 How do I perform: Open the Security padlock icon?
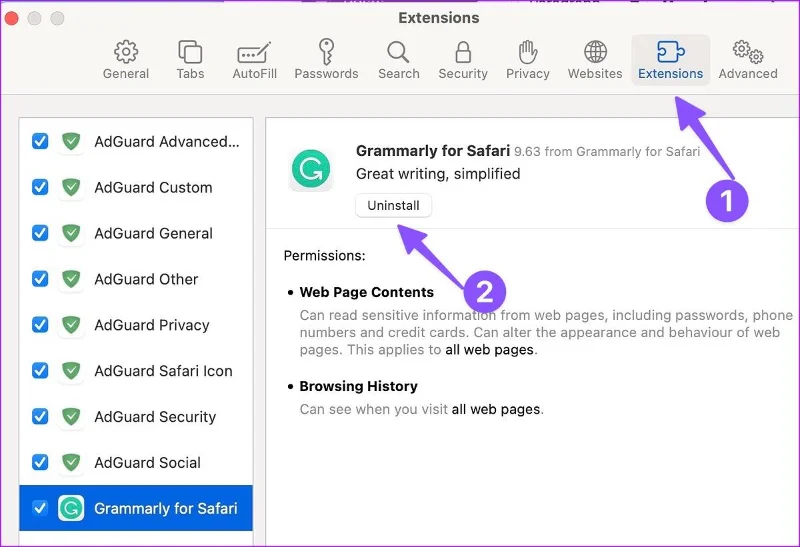tap(463, 52)
